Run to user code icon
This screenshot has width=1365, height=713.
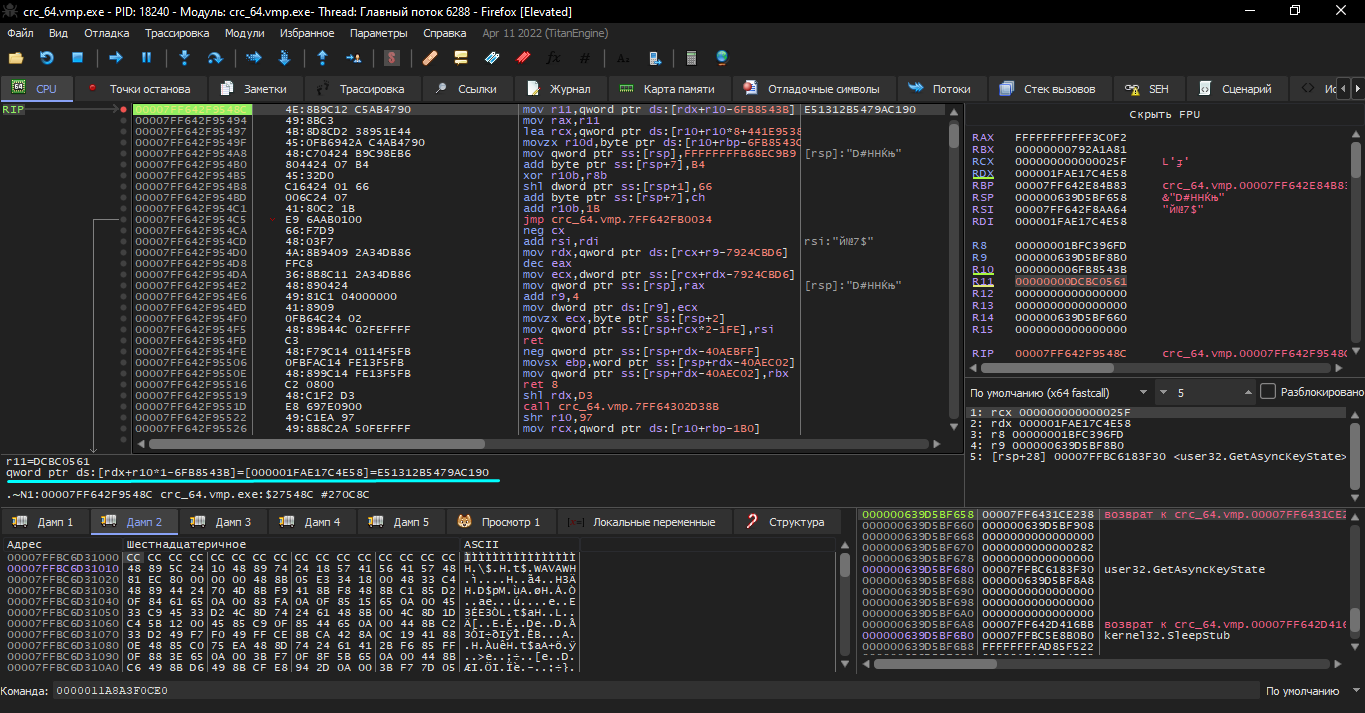pos(353,58)
